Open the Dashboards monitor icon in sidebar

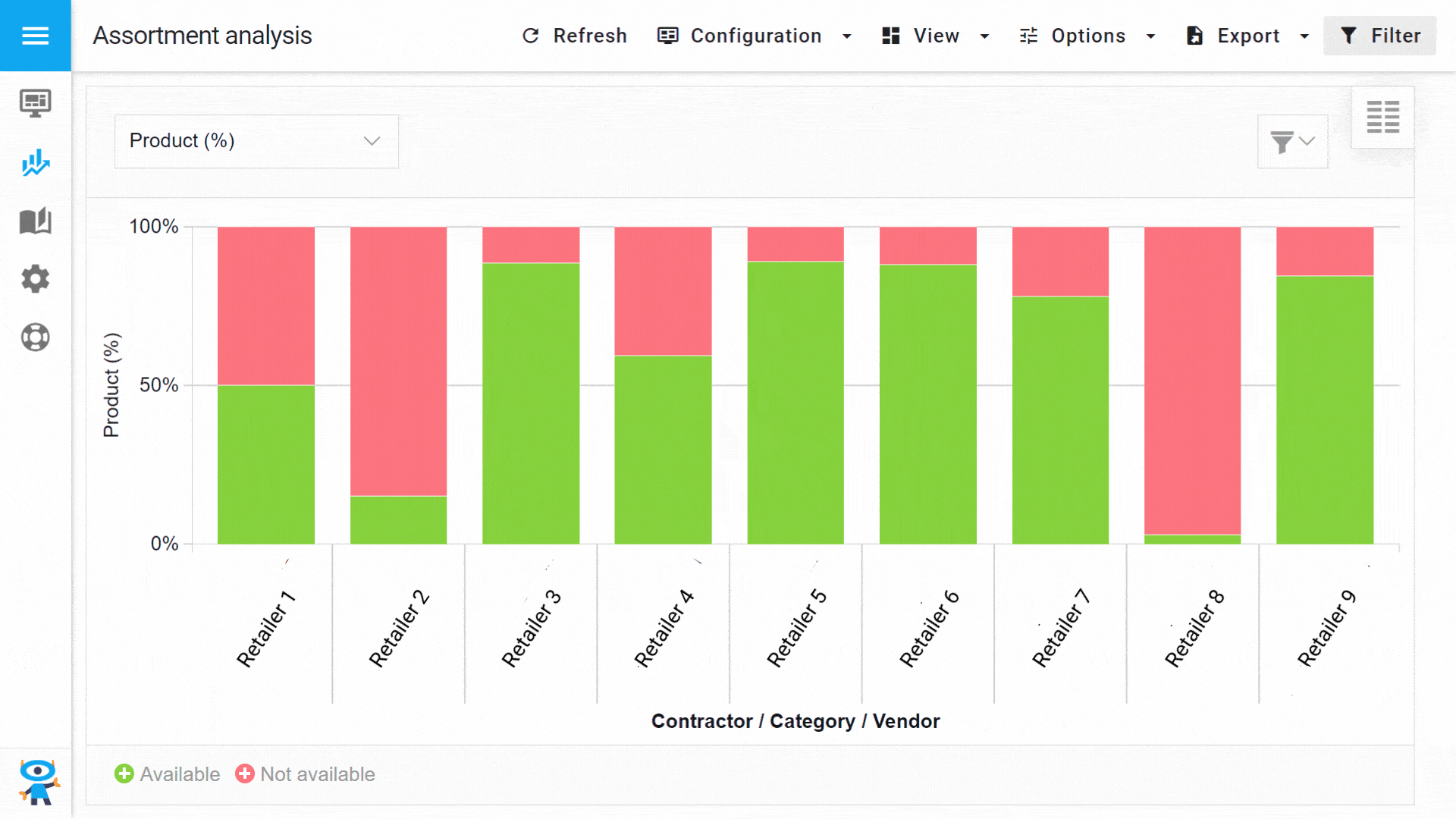point(36,104)
